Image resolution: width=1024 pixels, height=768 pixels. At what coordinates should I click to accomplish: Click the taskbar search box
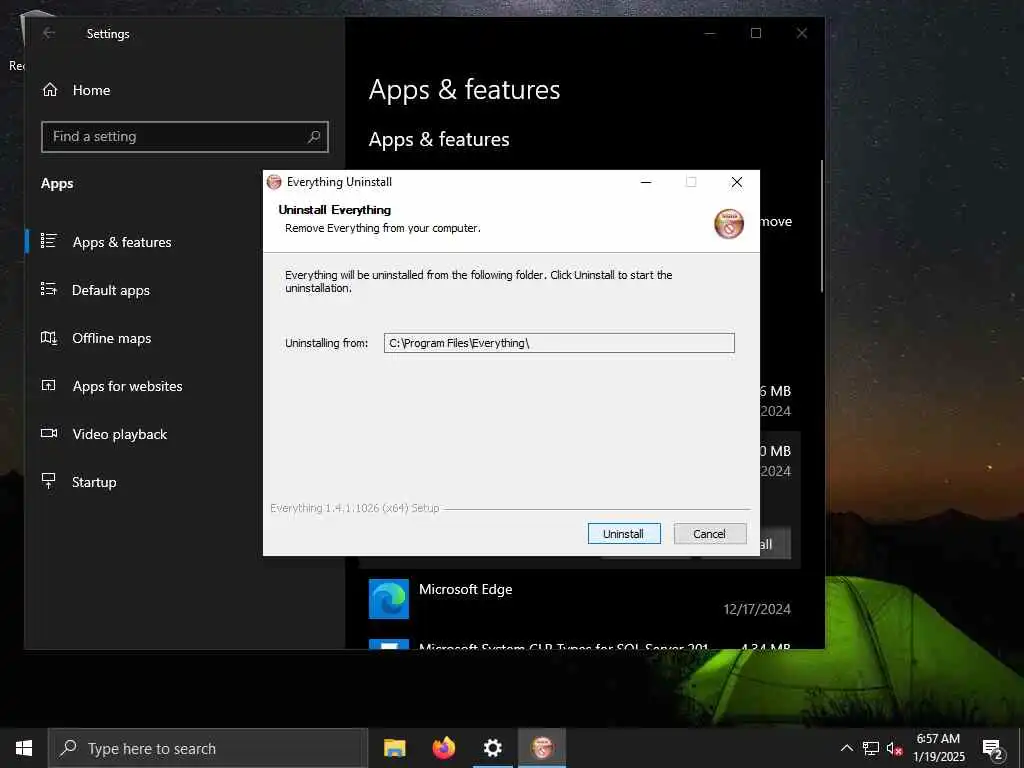pos(208,748)
